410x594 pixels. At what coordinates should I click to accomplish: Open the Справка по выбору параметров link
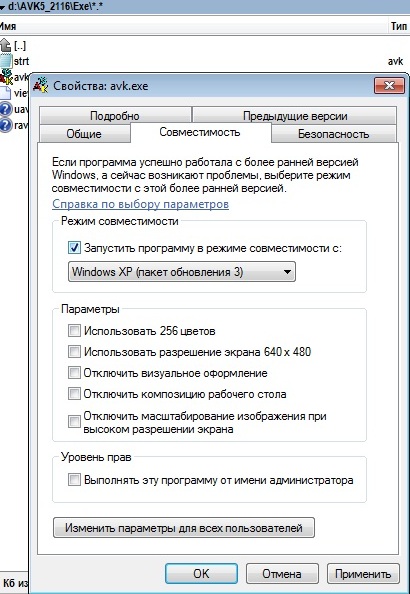point(140,204)
